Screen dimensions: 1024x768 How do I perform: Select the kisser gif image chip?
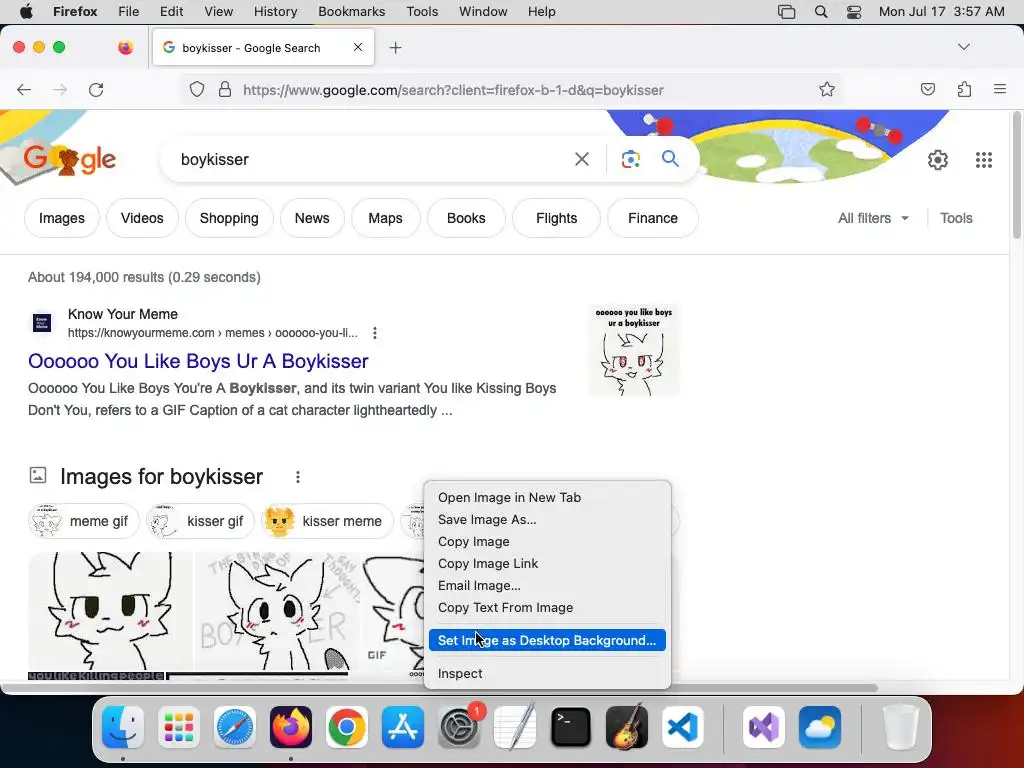199,521
